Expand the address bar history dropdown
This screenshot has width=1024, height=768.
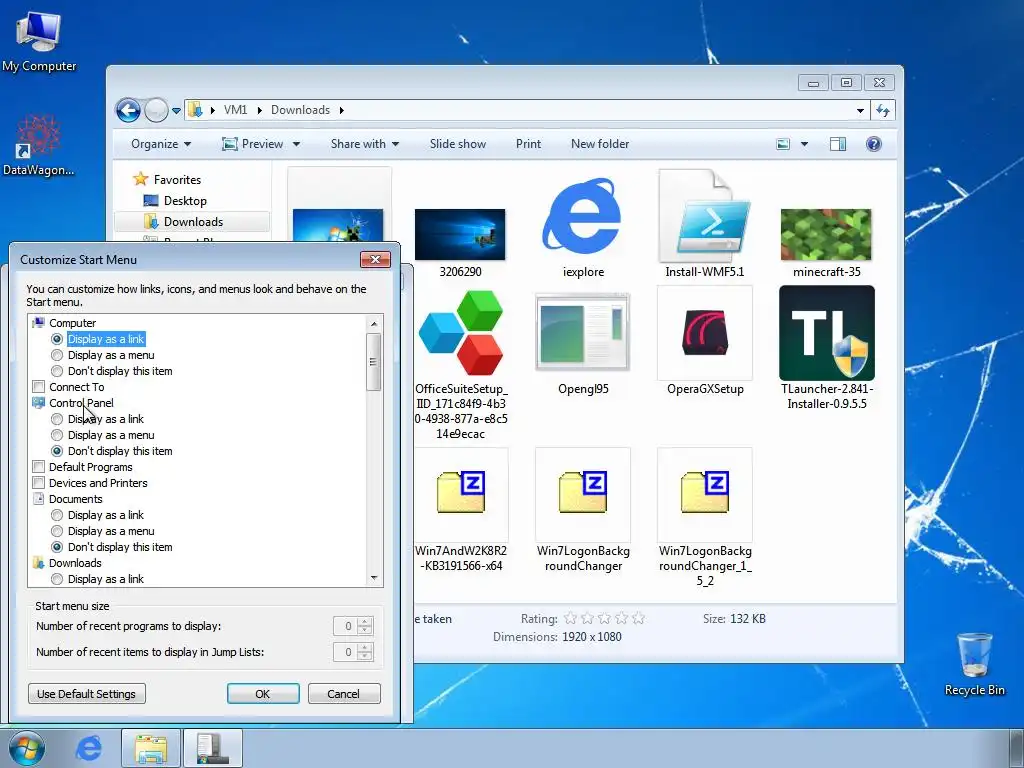click(860, 110)
